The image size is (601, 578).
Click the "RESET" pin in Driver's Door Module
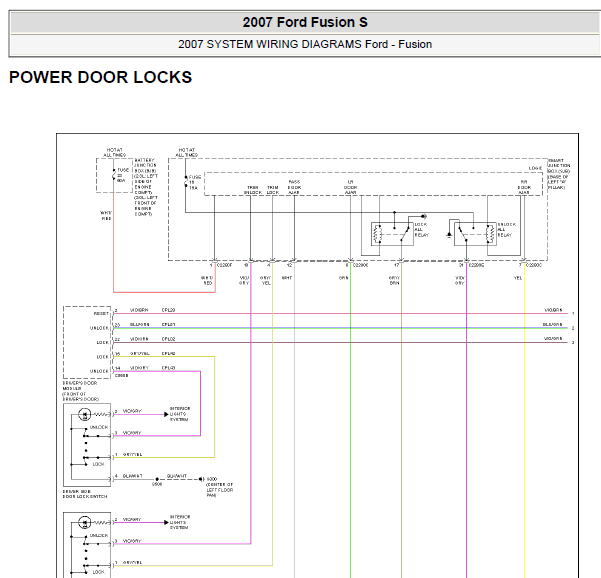[102, 314]
